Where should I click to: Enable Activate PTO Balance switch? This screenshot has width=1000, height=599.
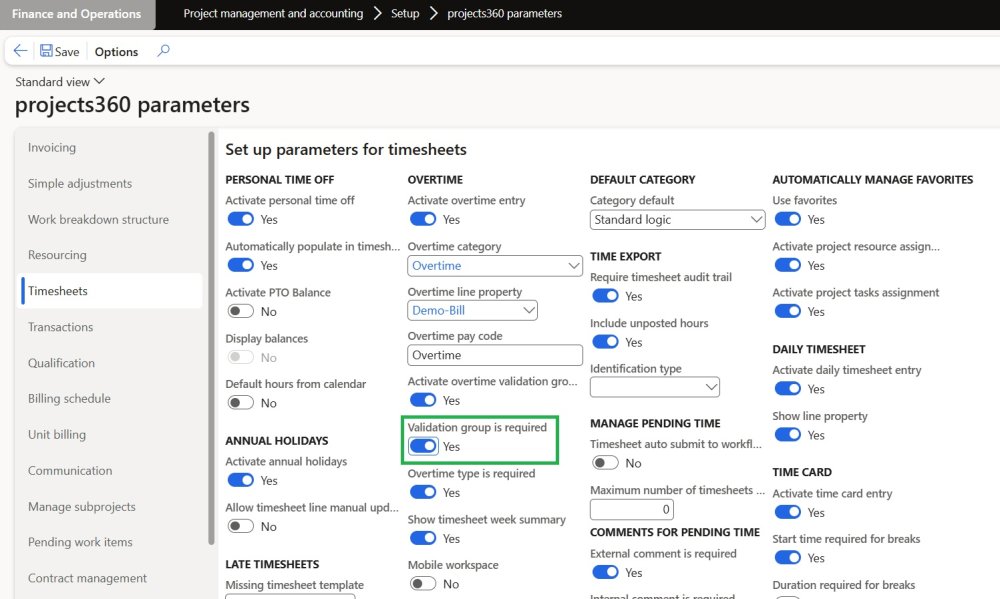click(241, 311)
